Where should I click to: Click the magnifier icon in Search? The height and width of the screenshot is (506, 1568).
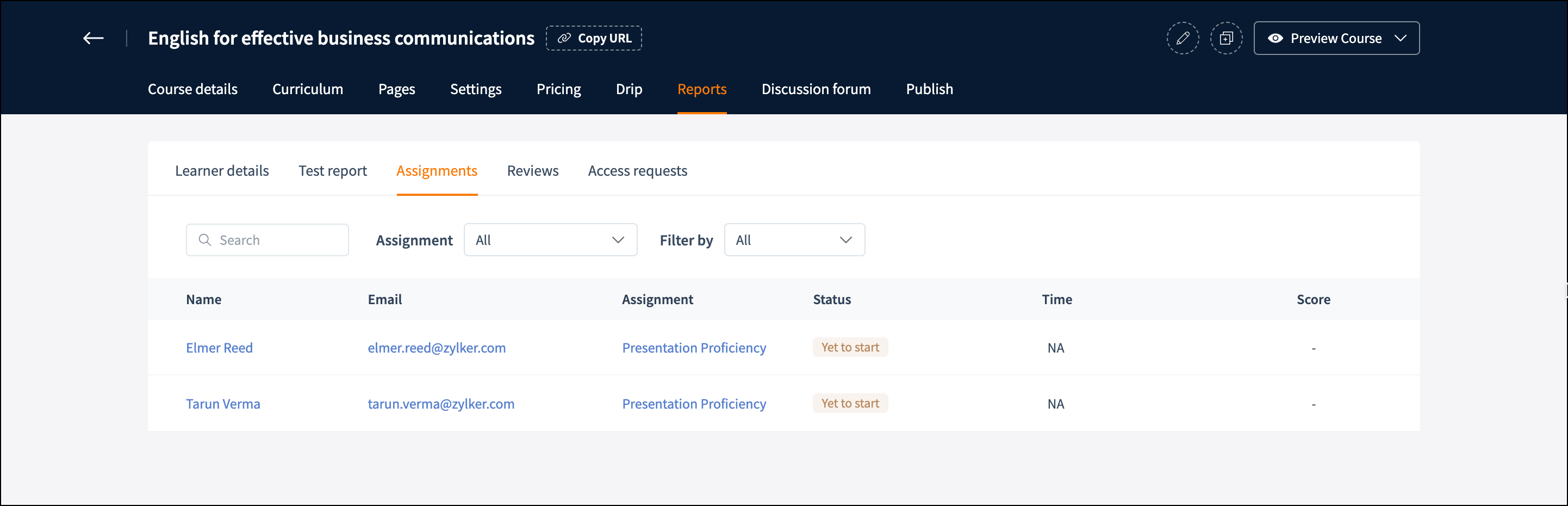pos(205,240)
